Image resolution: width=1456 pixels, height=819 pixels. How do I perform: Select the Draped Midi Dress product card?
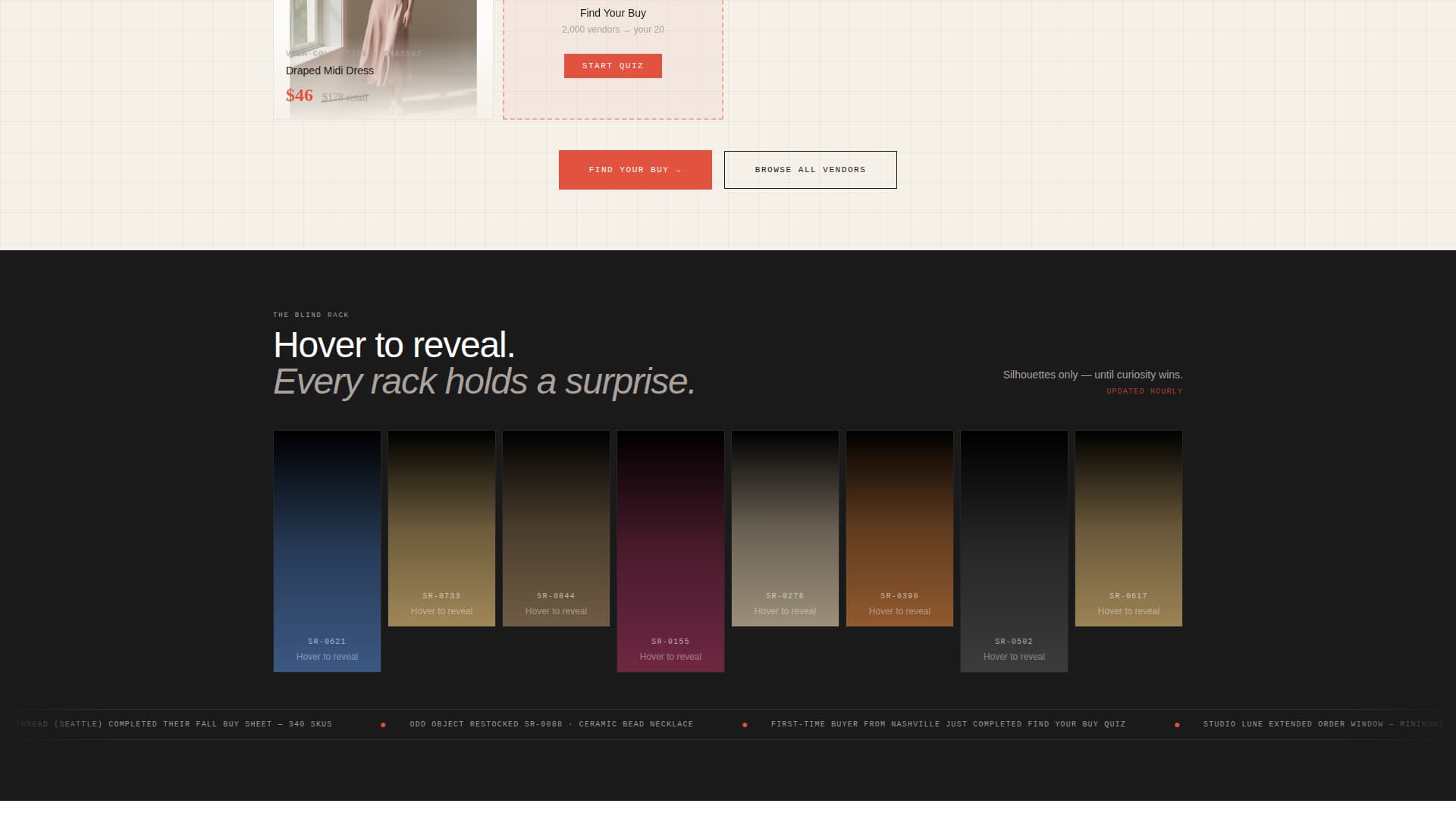click(383, 58)
